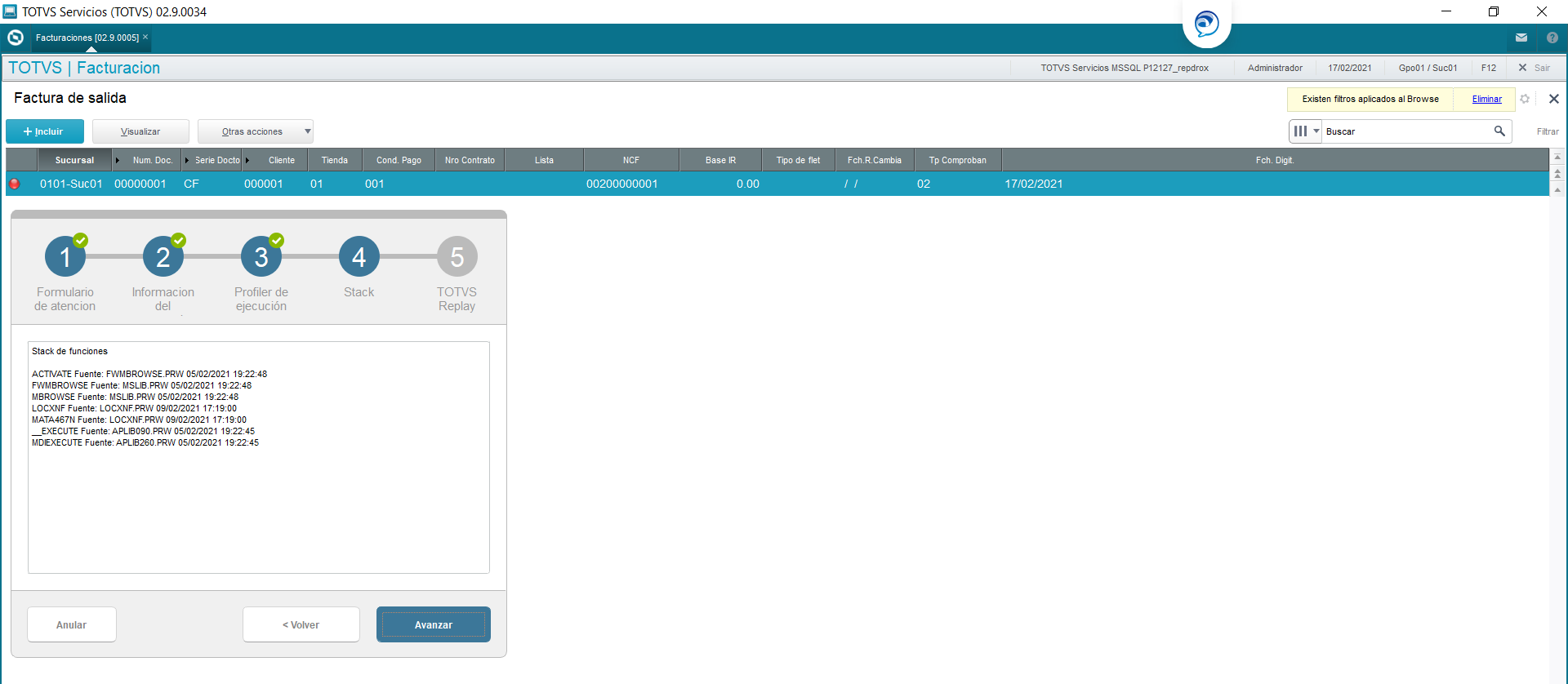1568x684 pixels.
Task: Click the Base IR column header
Action: [x=720, y=160]
